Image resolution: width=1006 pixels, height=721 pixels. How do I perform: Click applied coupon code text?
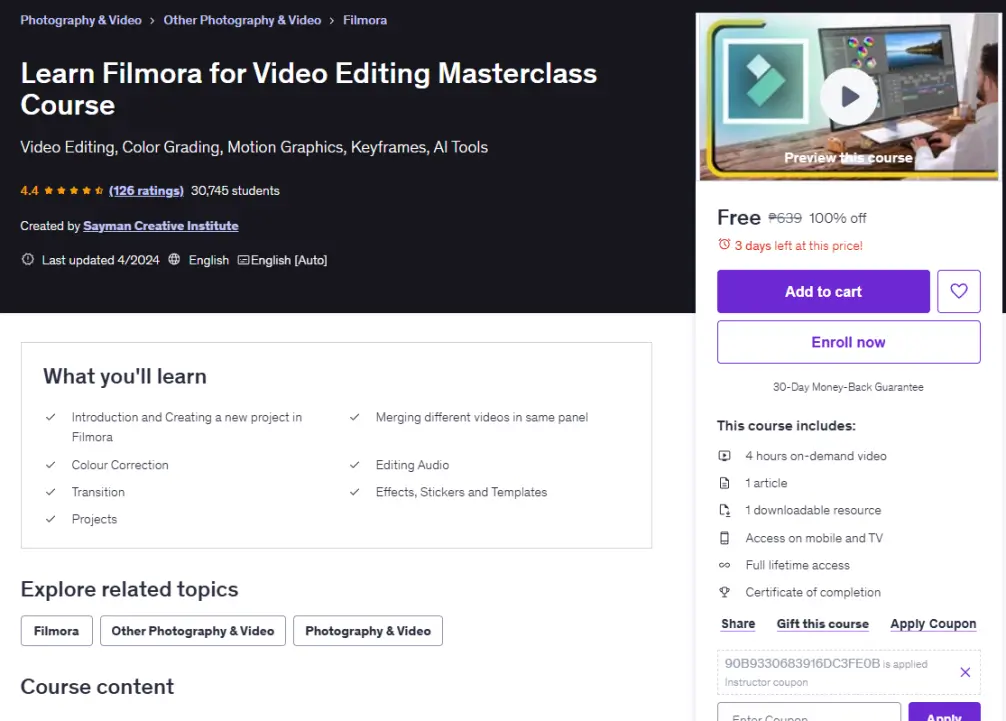(802, 663)
